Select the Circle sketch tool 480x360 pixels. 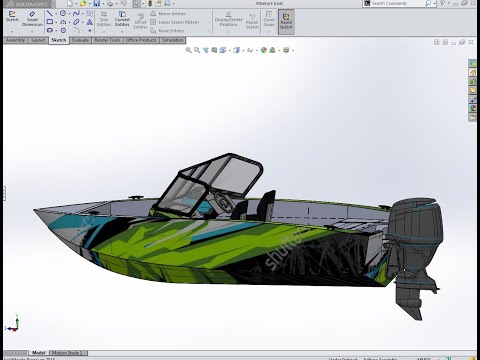[x=63, y=13]
